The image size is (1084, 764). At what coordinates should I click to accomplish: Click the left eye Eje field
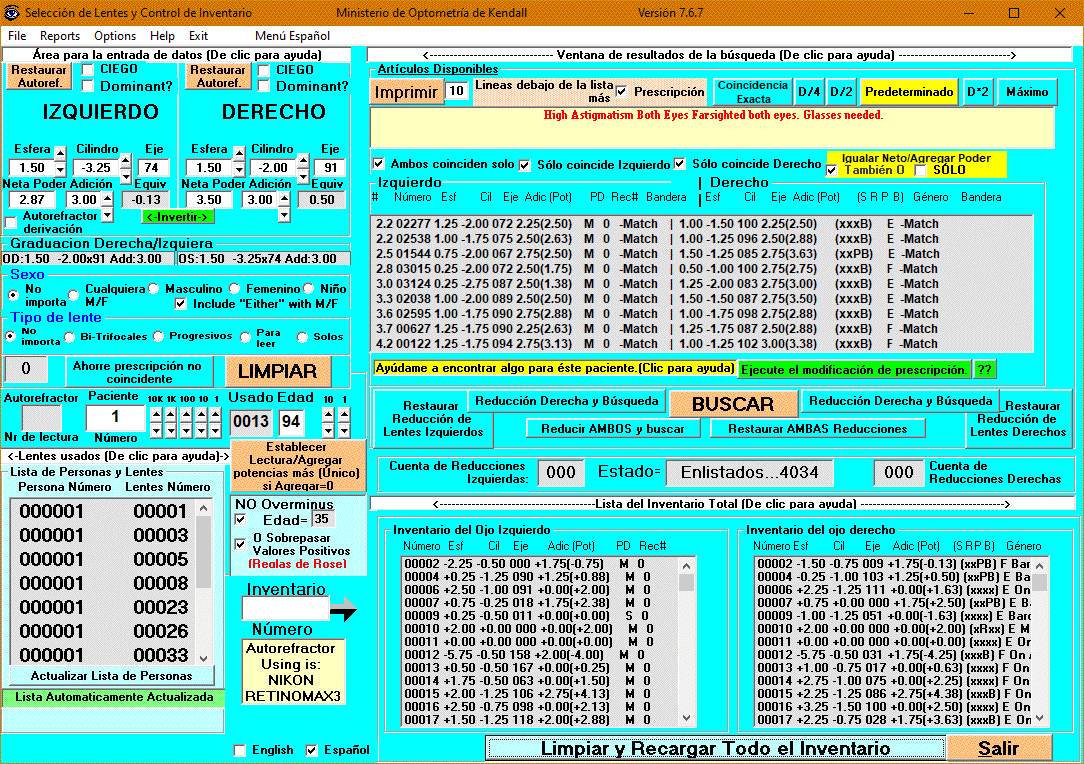tap(151, 168)
